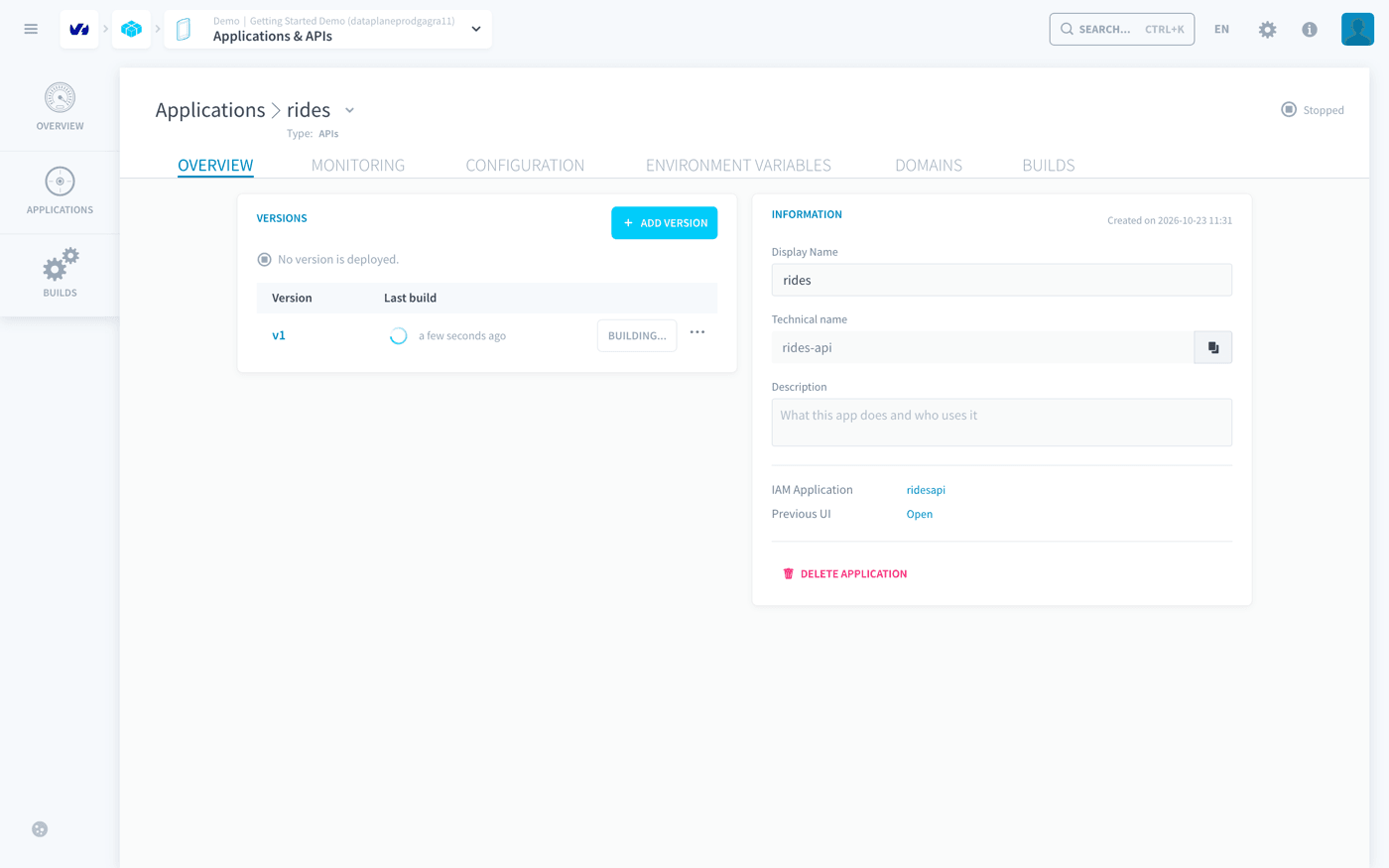Open the v1 version options menu
1389x868 pixels.
(697, 332)
